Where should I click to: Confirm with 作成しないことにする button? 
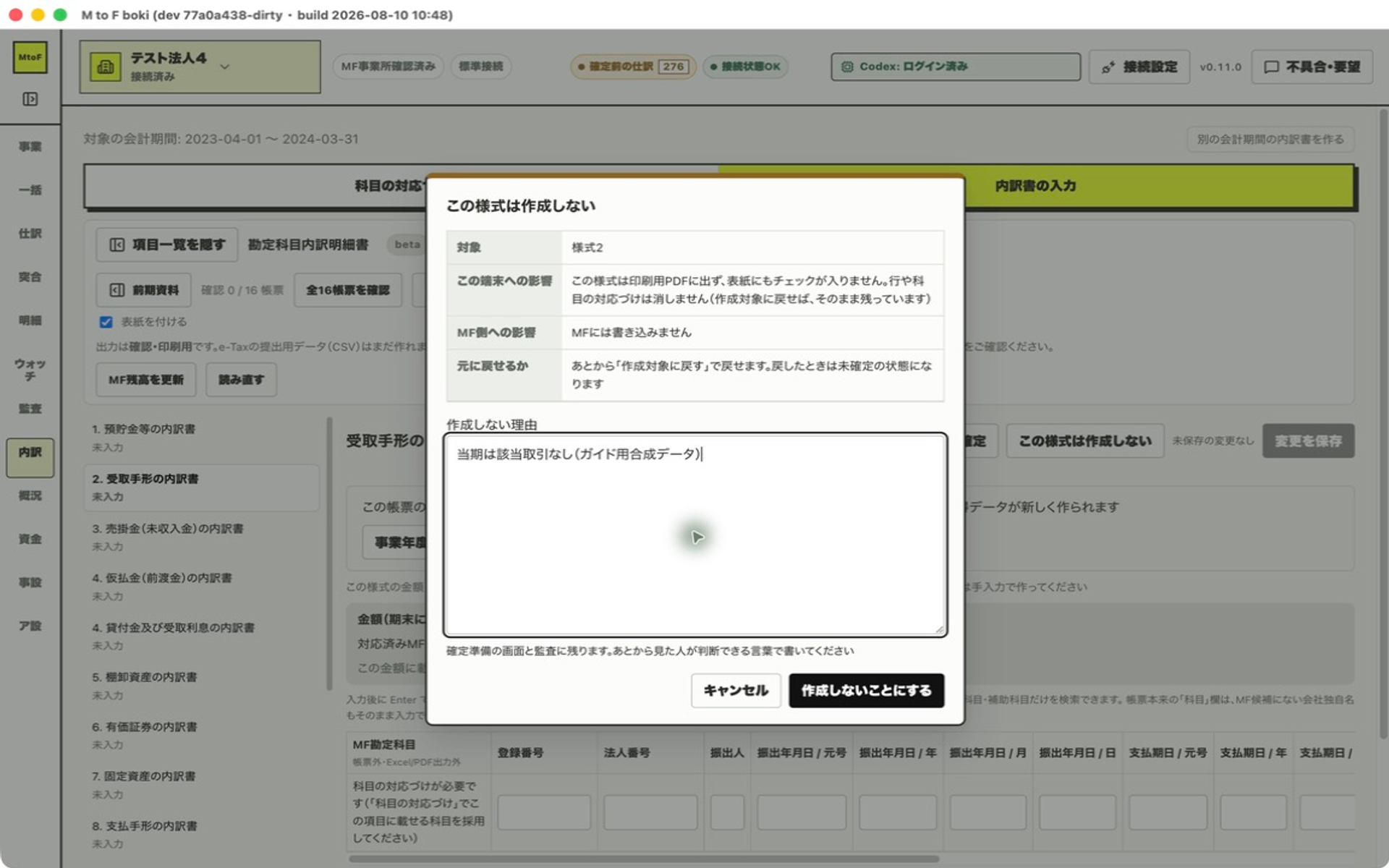point(866,691)
